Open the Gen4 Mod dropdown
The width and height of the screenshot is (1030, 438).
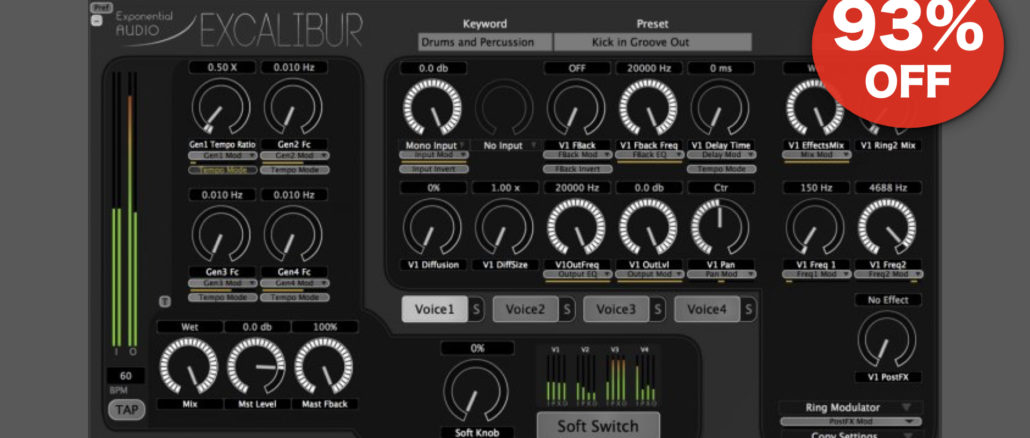[x=294, y=283]
